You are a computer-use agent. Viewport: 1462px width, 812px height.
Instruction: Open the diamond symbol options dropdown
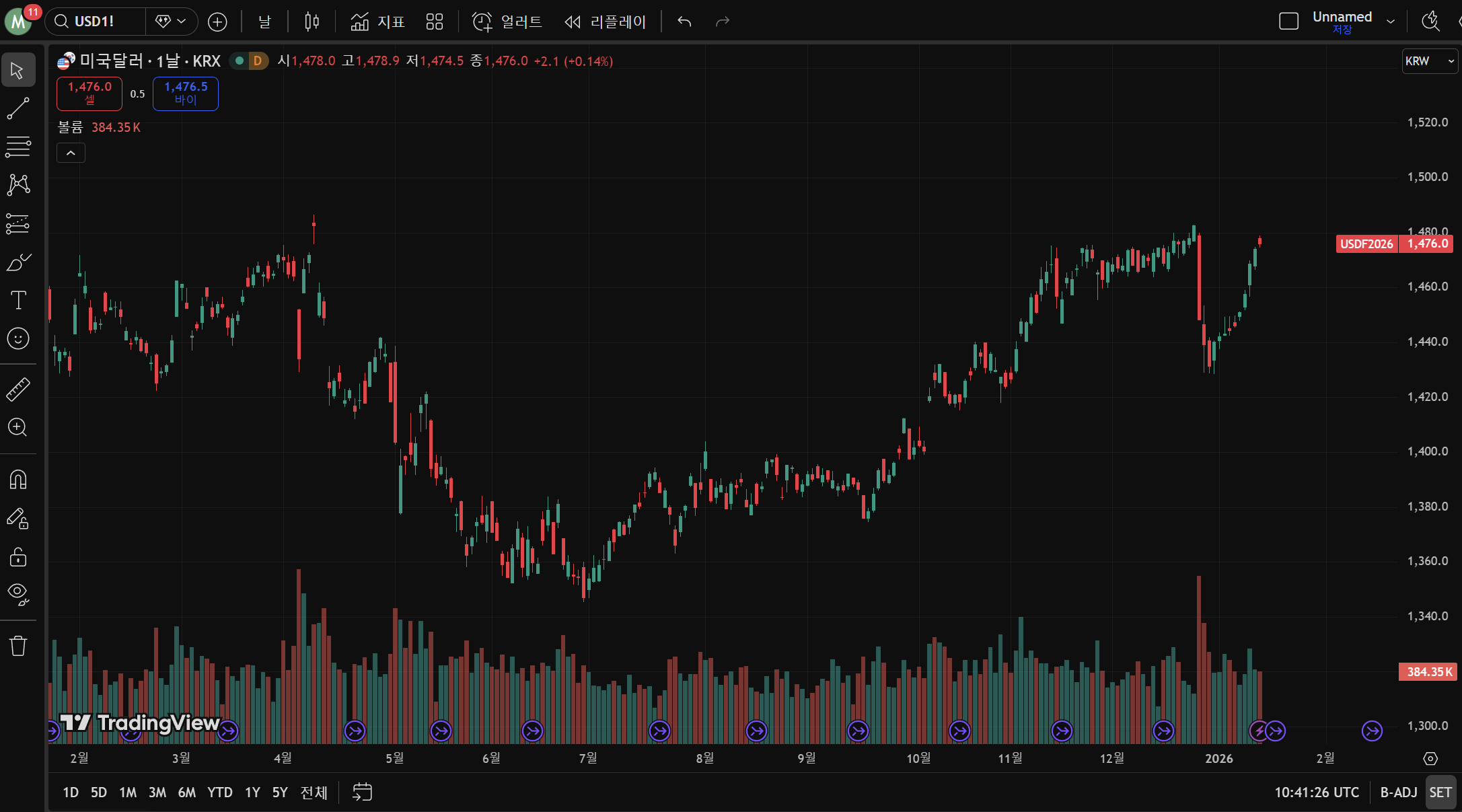pyautogui.click(x=171, y=22)
